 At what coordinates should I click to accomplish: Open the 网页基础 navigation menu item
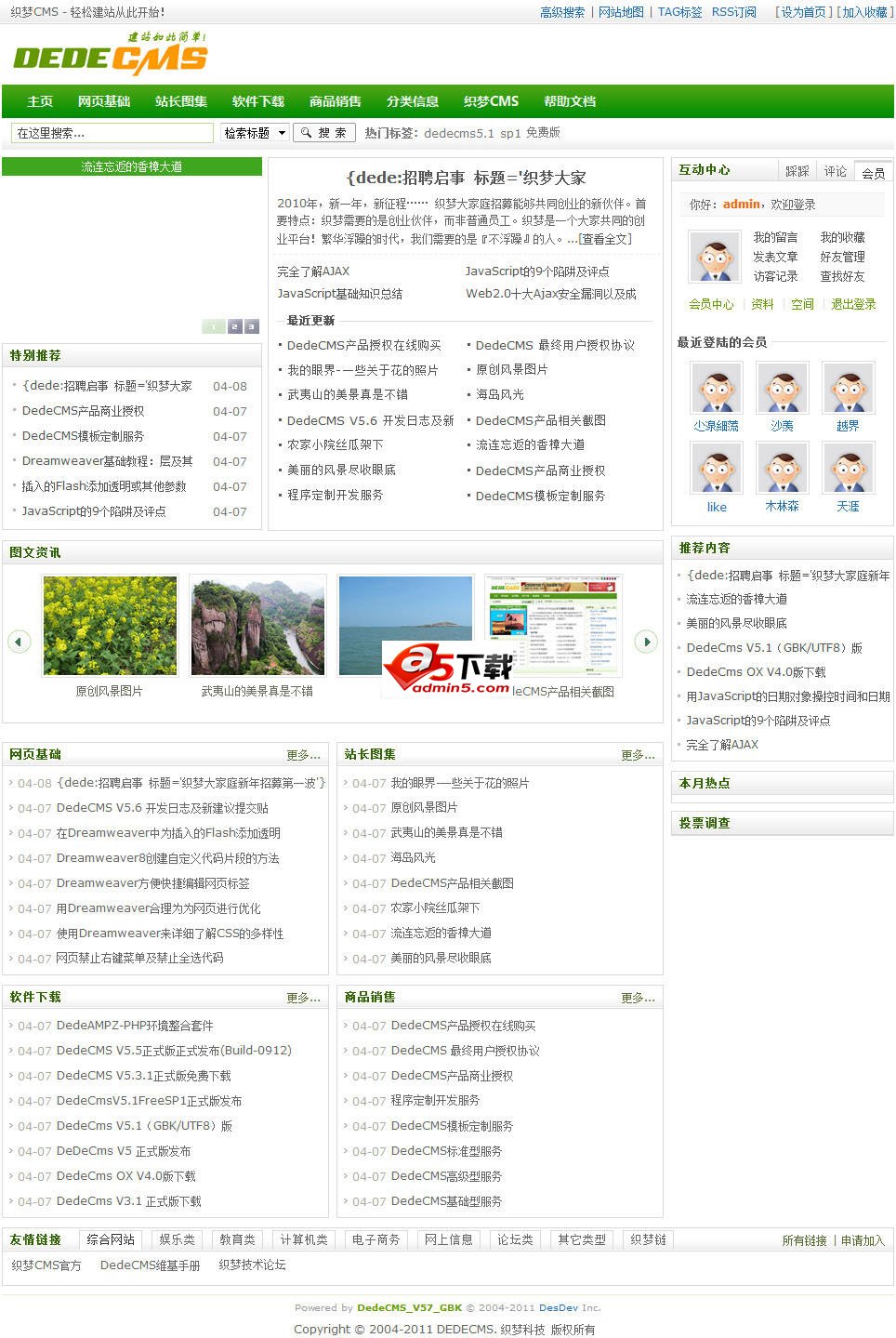(104, 101)
